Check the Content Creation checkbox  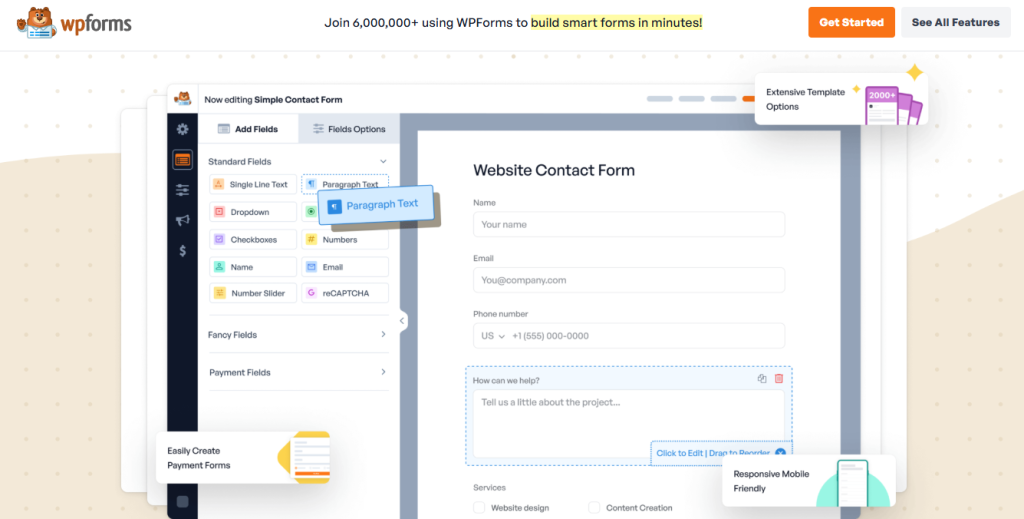click(594, 507)
